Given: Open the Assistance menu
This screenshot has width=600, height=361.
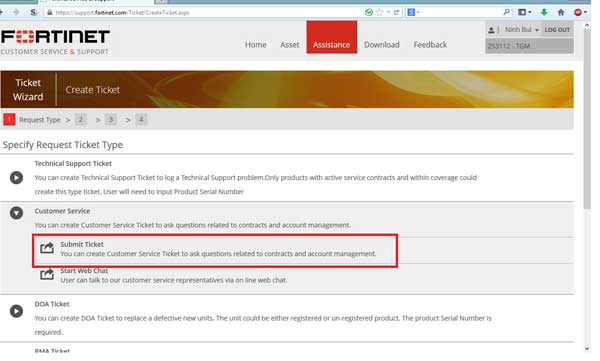Looking at the screenshot, I should coord(331,37).
